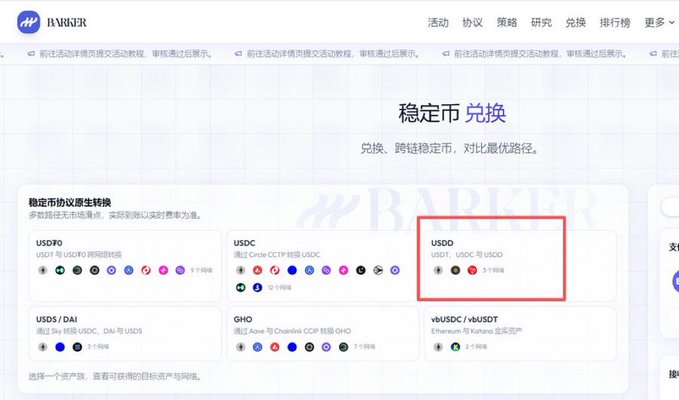Open the 研究 menu item
679x400 pixels.
541,23
